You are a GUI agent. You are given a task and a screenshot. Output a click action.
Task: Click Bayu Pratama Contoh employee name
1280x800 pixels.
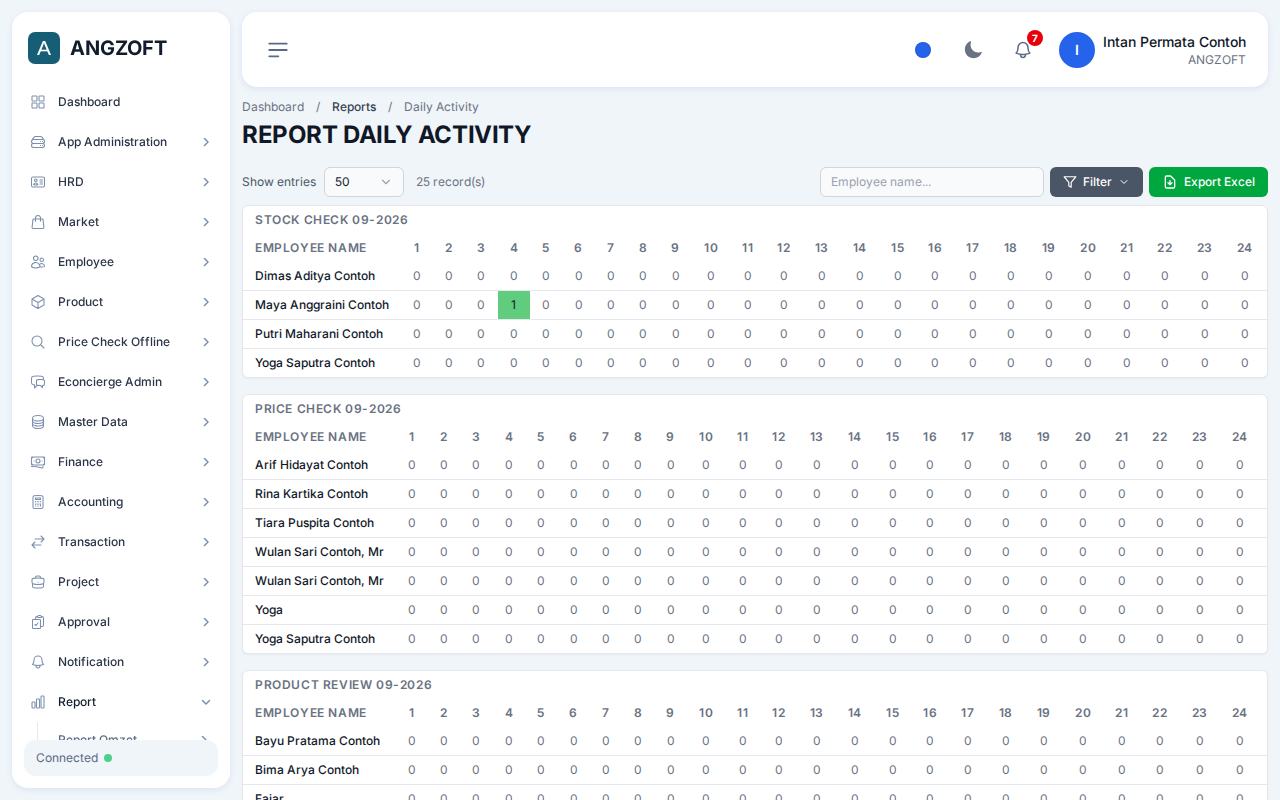[317, 741]
